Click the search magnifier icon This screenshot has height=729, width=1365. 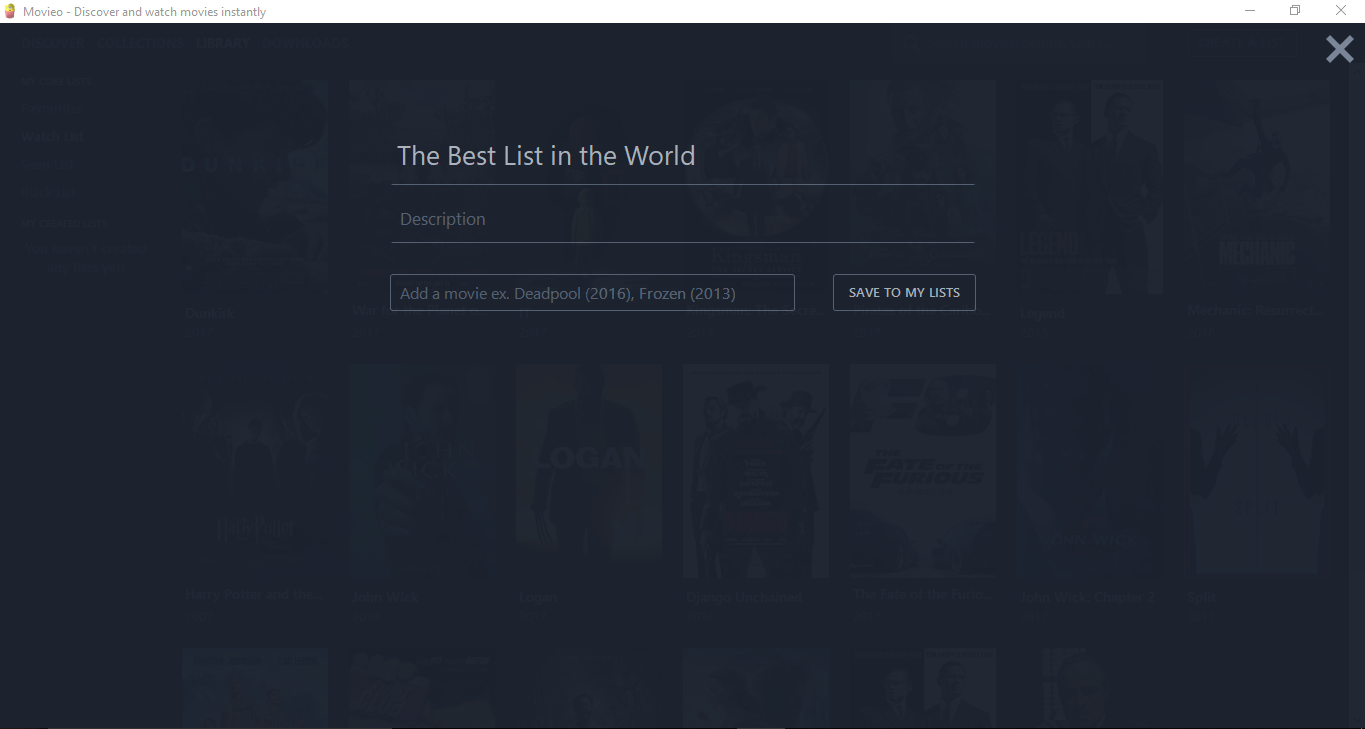[911, 42]
